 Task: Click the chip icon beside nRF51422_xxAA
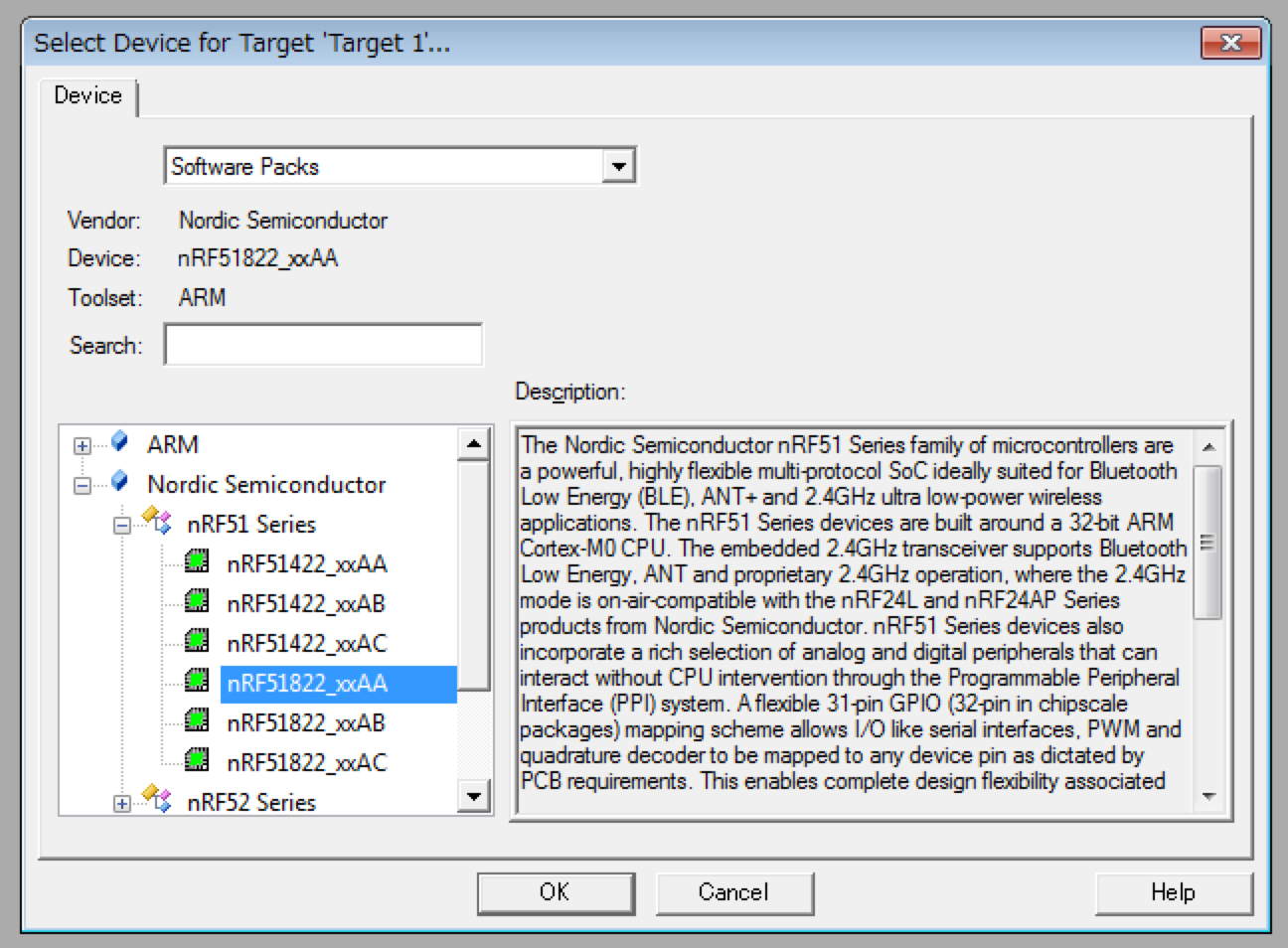coord(197,562)
